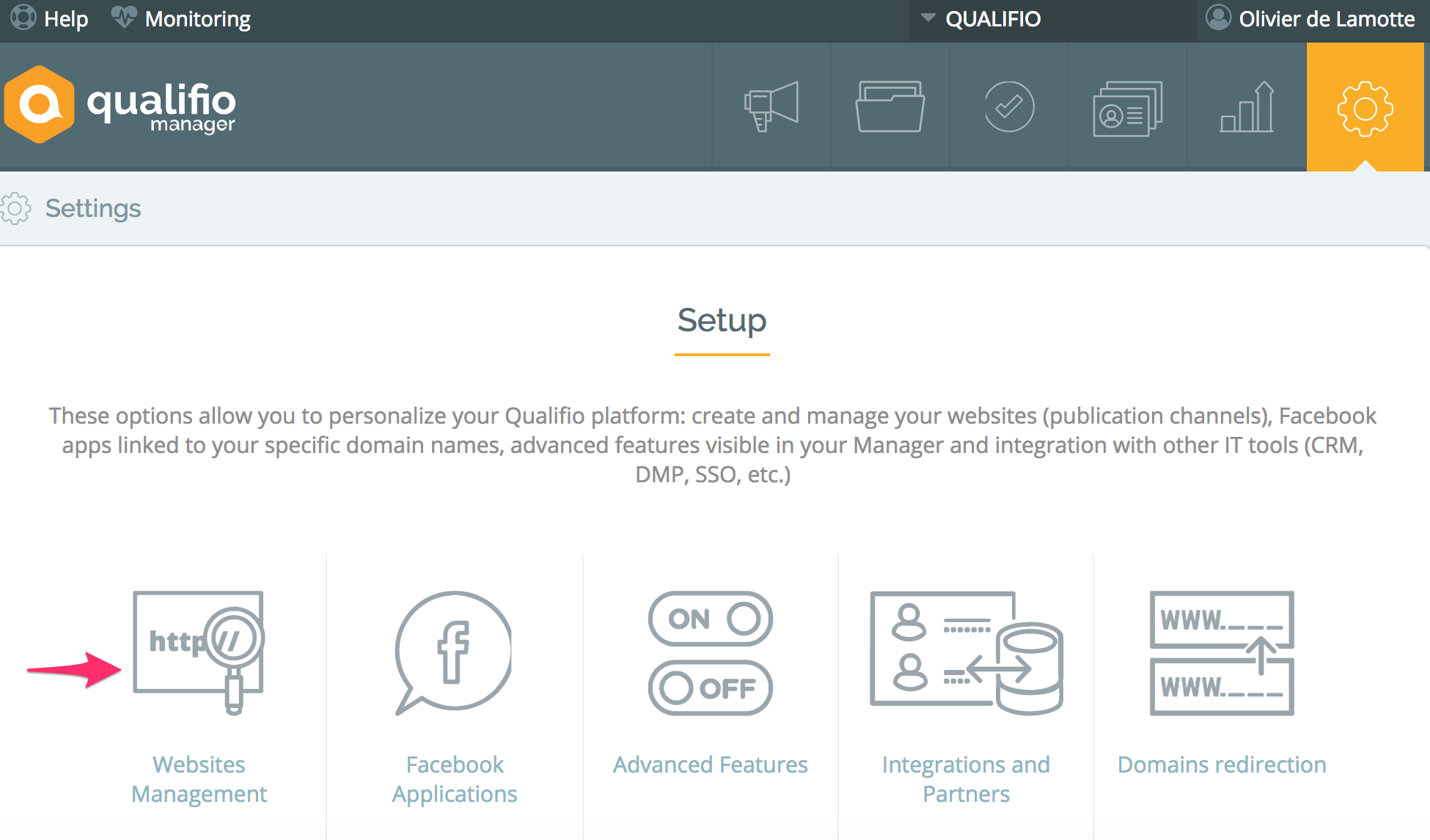Select the orange settings gear tab
This screenshot has width=1430, height=840.
[1365, 108]
